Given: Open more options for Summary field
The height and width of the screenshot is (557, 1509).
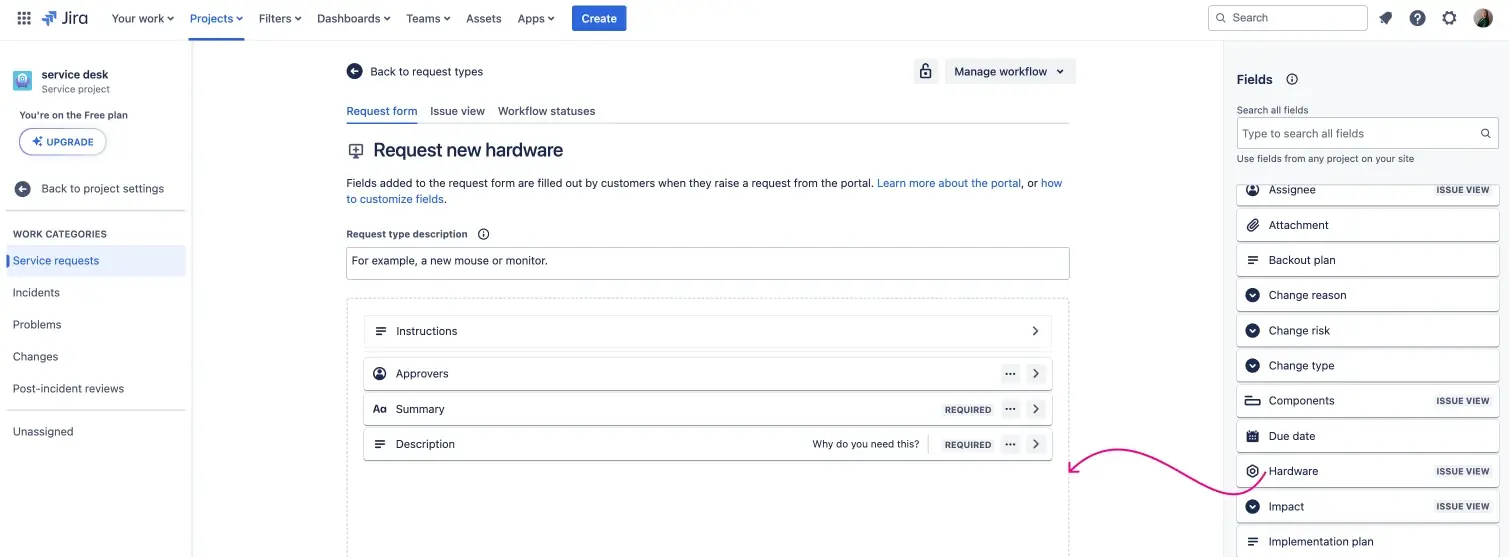Looking at the screenshot, I should tap(1010, 409).
